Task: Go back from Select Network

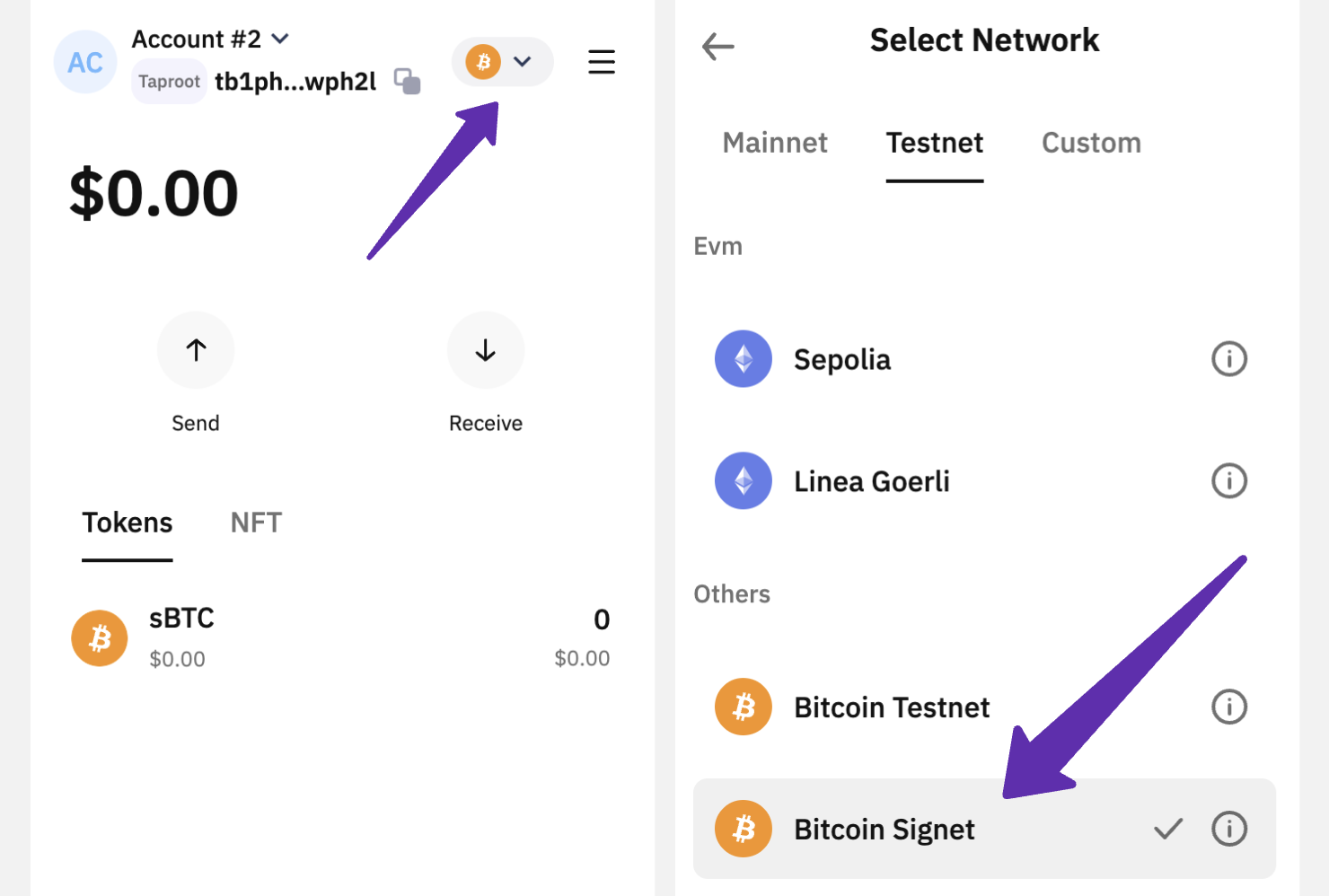Action: coord(718,46)
